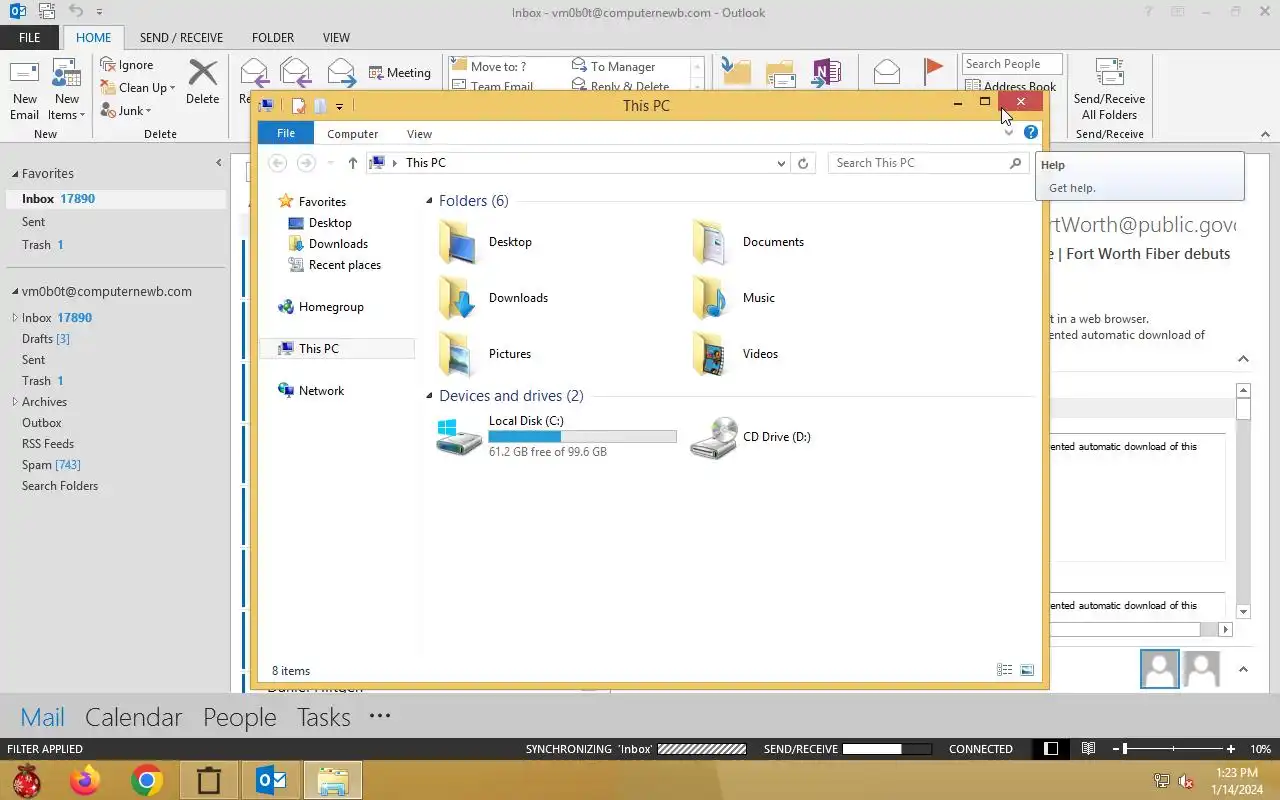
Task: Toggle Reading view in status bar
Action: click(1088, 749)
